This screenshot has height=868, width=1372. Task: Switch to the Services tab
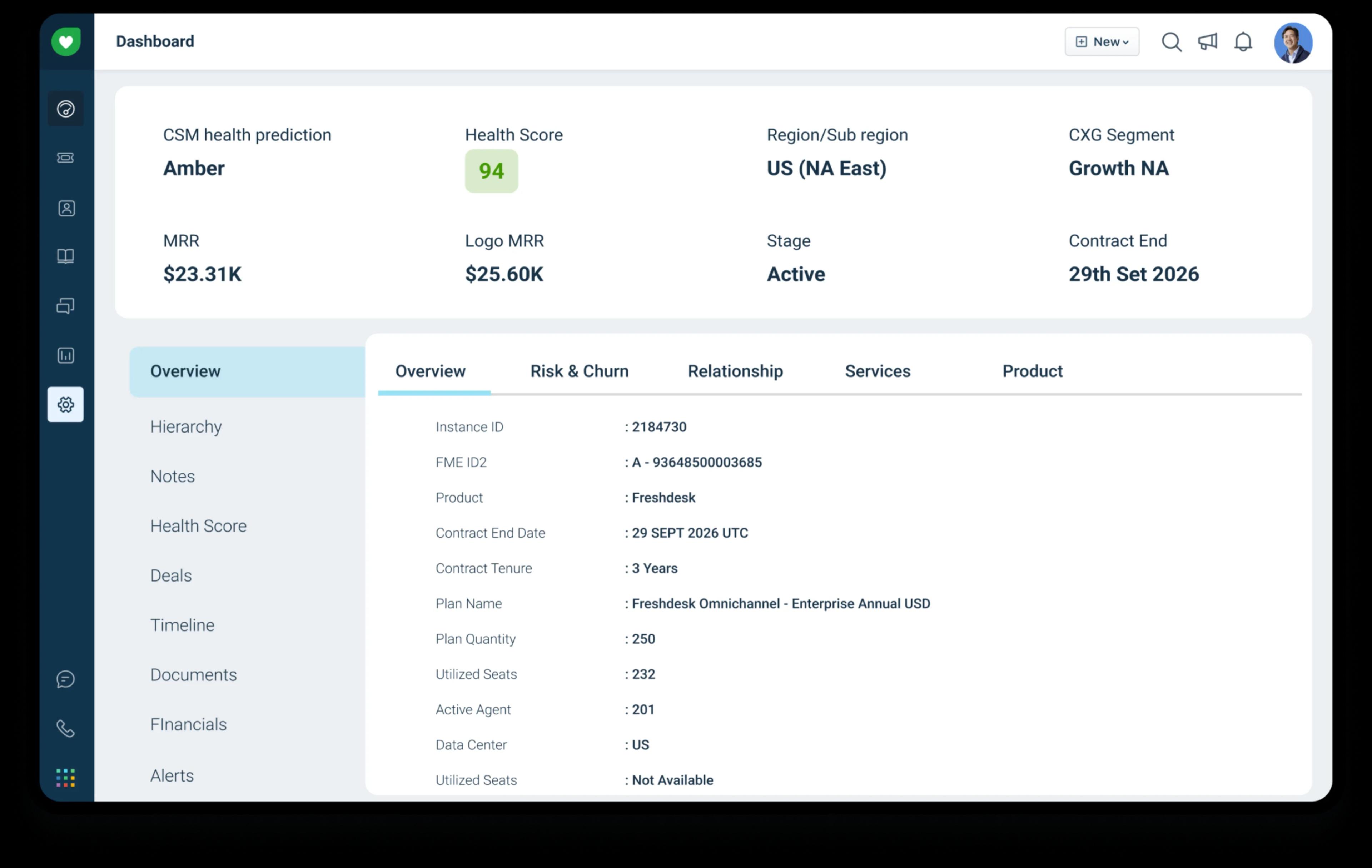(878, 371)
